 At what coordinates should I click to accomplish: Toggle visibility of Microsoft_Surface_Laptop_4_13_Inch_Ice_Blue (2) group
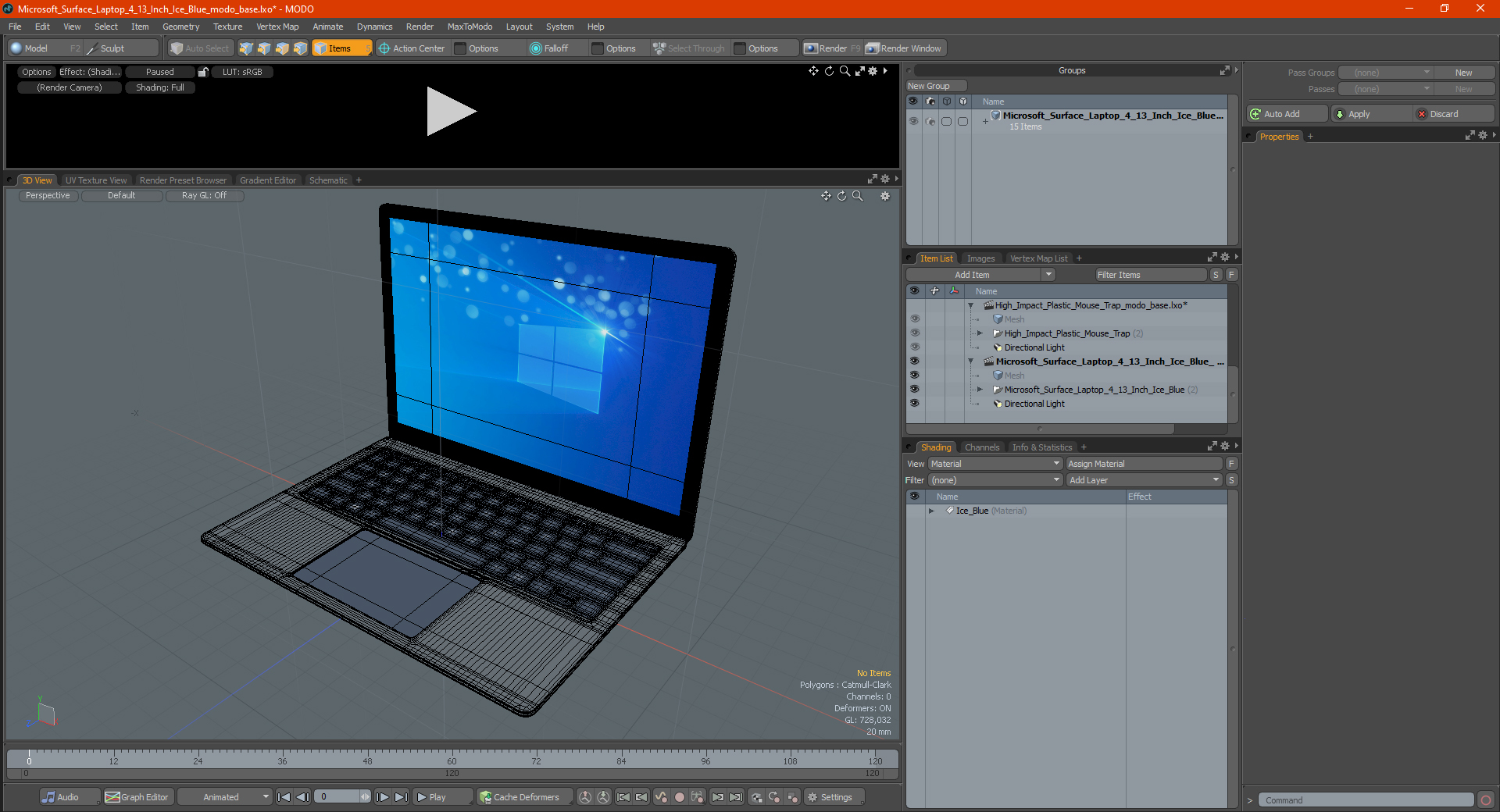(x=914, y=390)
